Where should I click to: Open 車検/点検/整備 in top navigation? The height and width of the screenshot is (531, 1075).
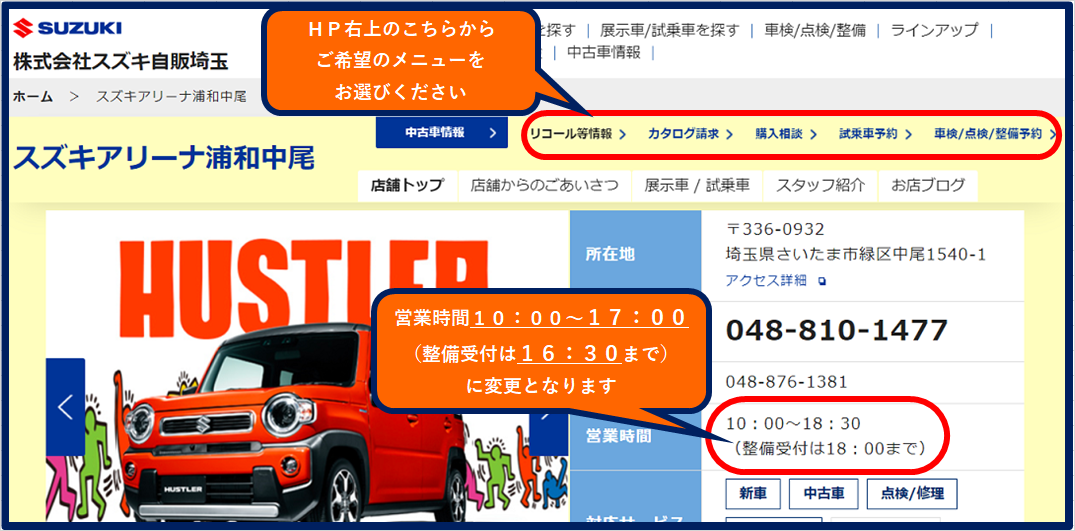click(815, 30)
